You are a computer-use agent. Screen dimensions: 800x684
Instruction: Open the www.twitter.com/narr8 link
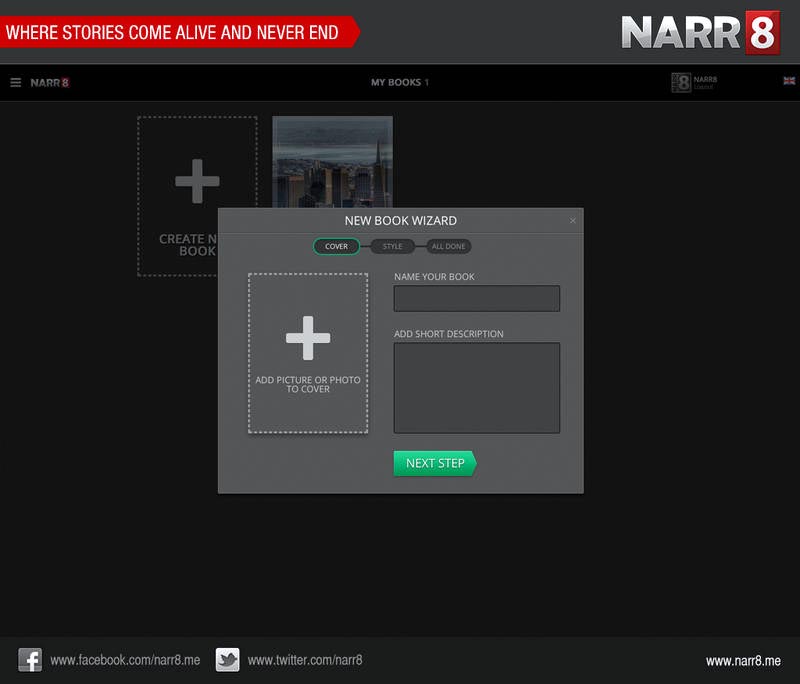click(305, 660)
